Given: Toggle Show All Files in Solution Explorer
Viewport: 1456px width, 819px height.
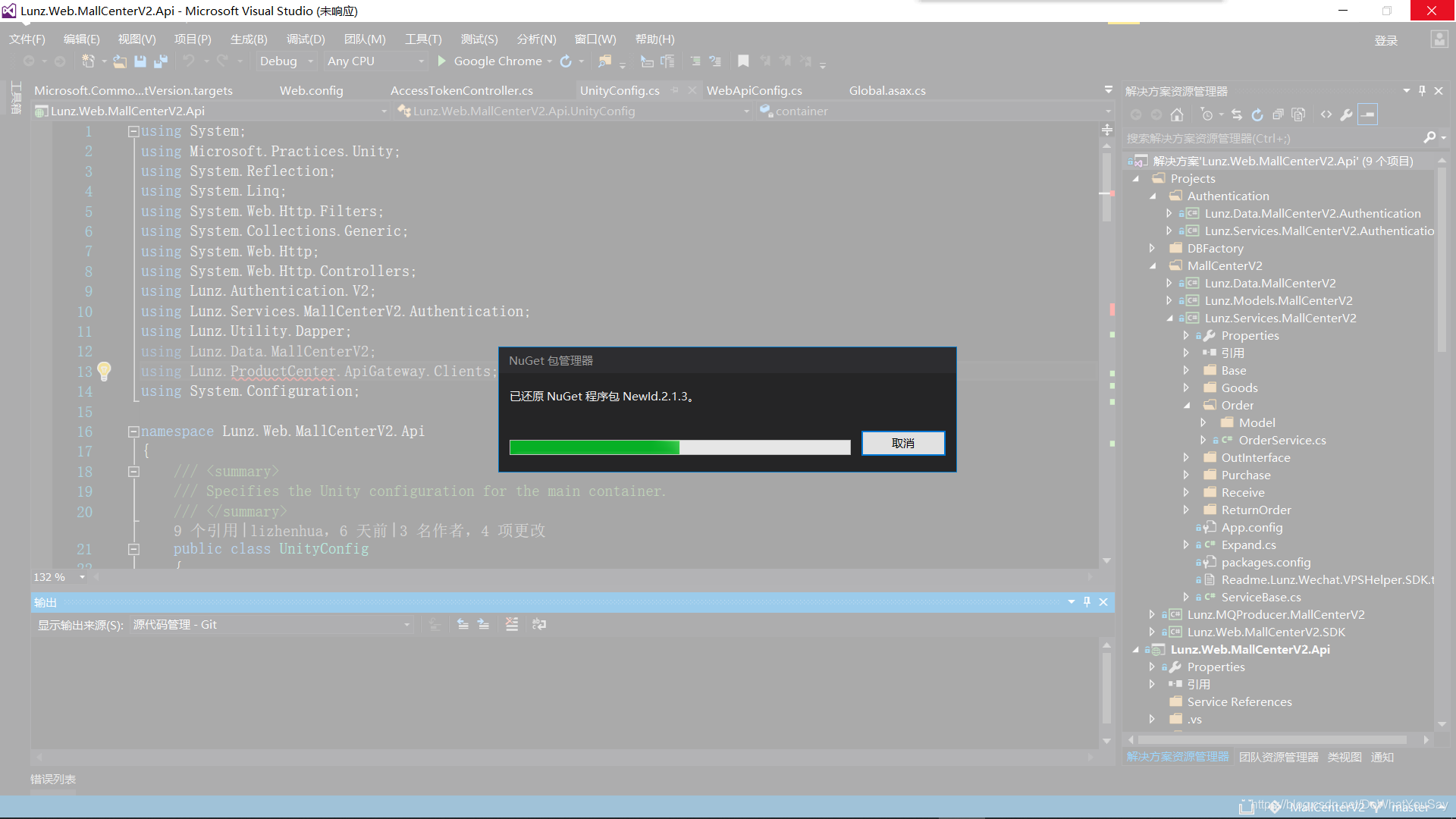Looking at the screenshot, I should click(x=1298, y=115).
